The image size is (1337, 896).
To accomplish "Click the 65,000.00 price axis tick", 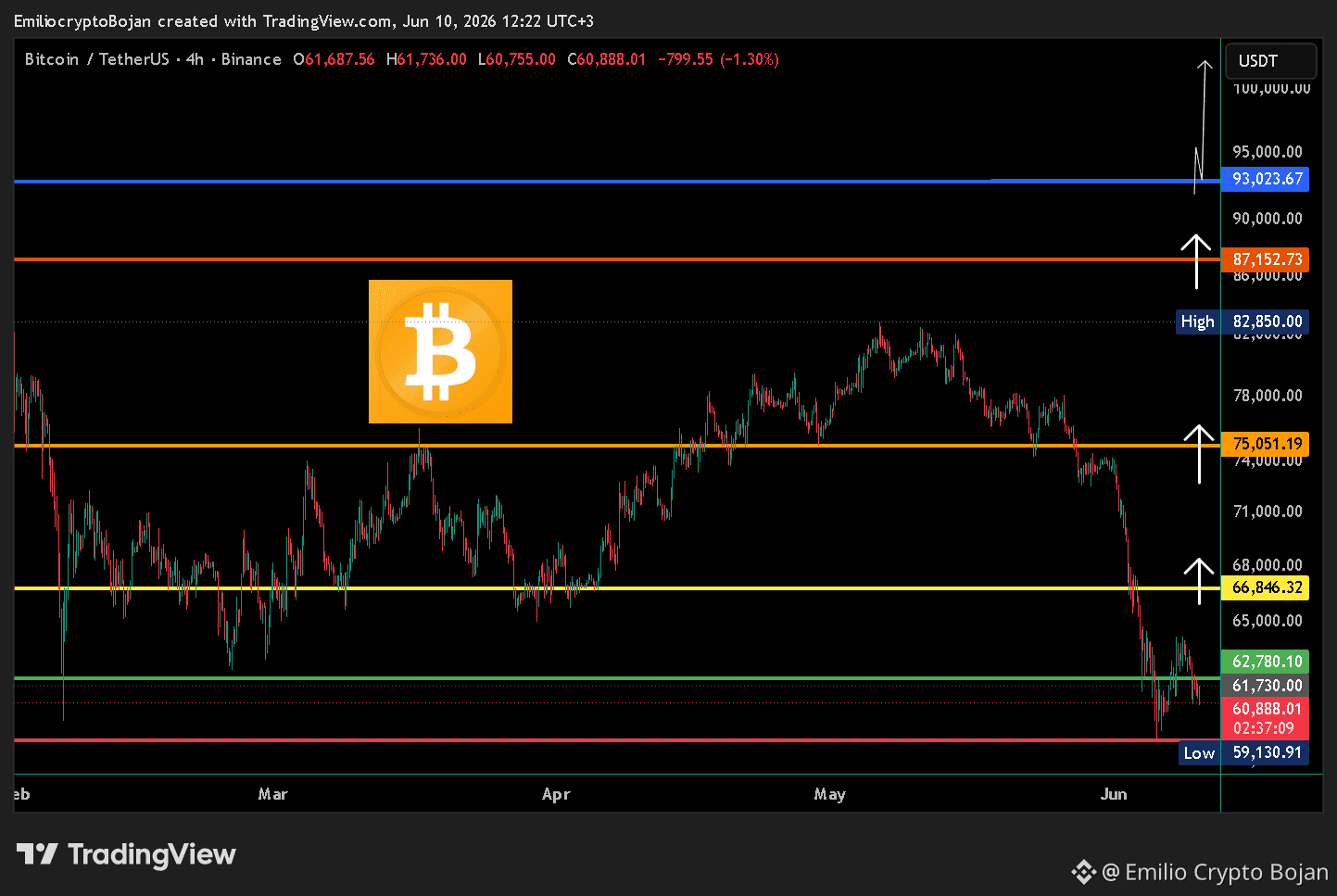I will pyautogui.click(x=1267, y=621).
